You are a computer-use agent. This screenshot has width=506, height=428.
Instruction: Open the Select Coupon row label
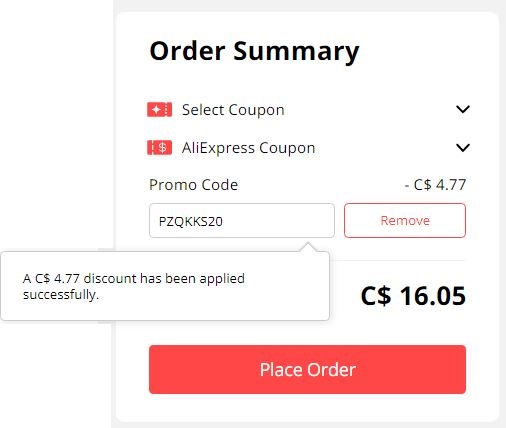233,110
